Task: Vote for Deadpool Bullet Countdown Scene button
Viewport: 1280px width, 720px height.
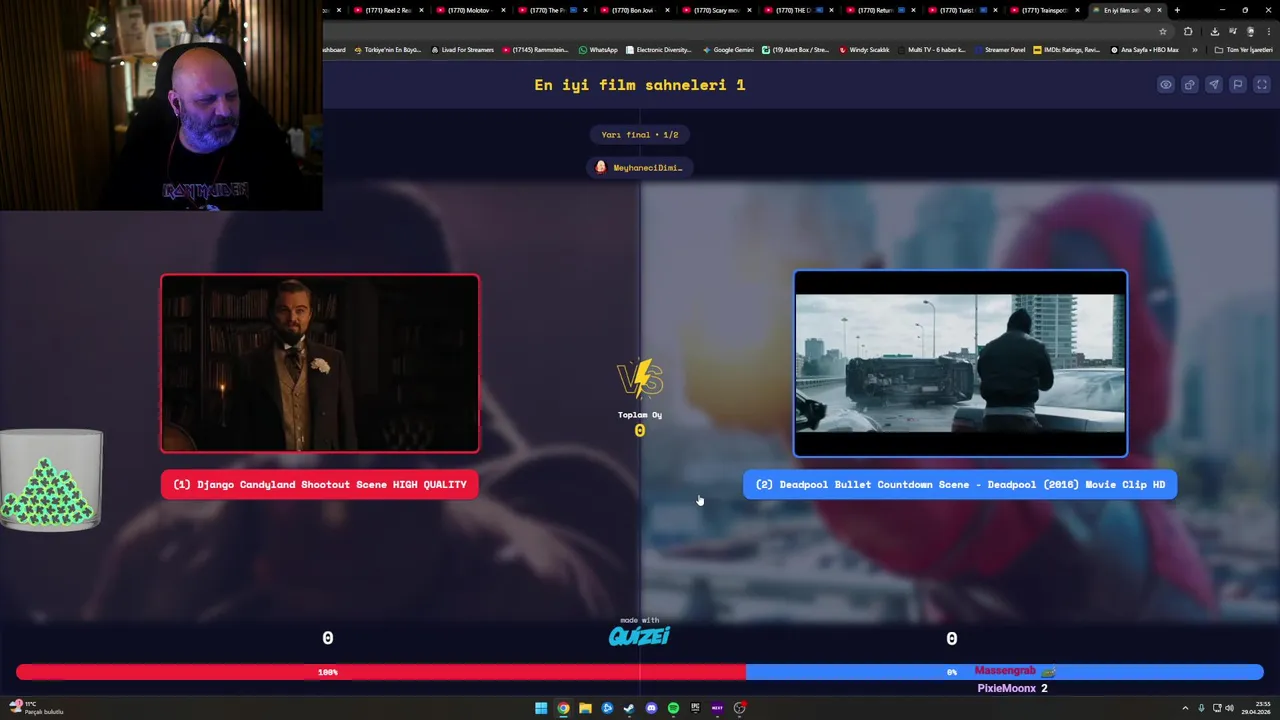Action: [x=960, y=485]
